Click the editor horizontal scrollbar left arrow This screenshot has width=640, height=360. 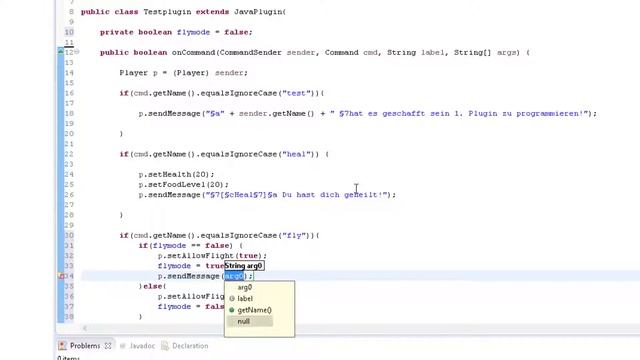84,328
